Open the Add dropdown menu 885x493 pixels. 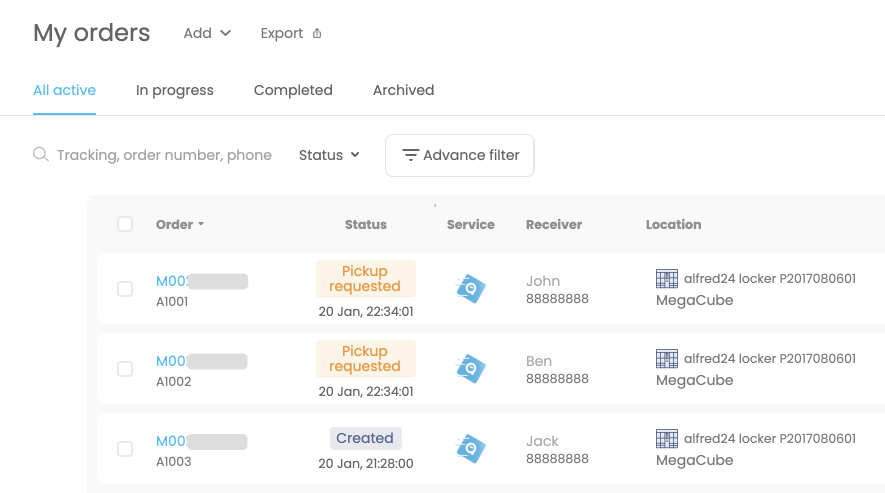[207, 33]
